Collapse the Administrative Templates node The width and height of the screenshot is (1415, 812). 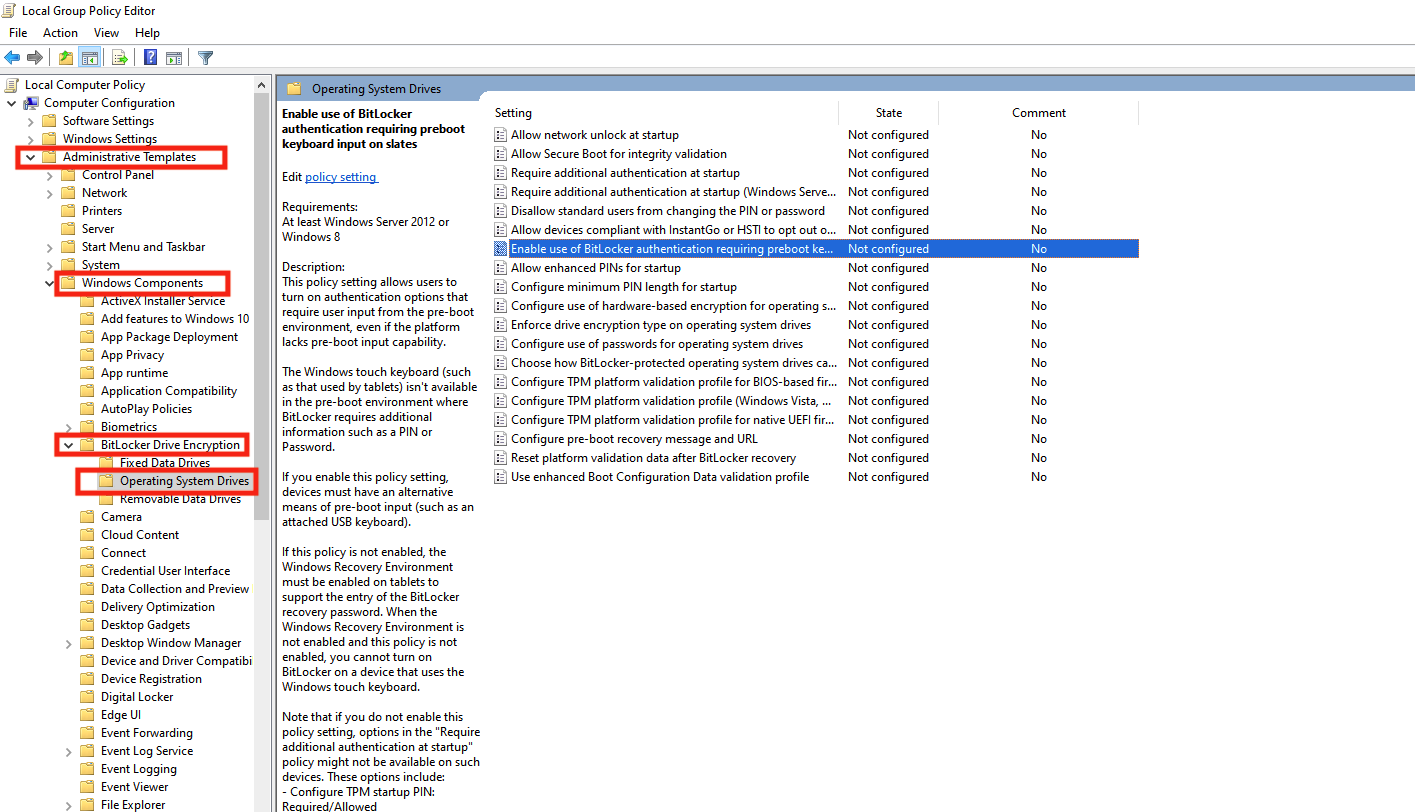[30, 157]
